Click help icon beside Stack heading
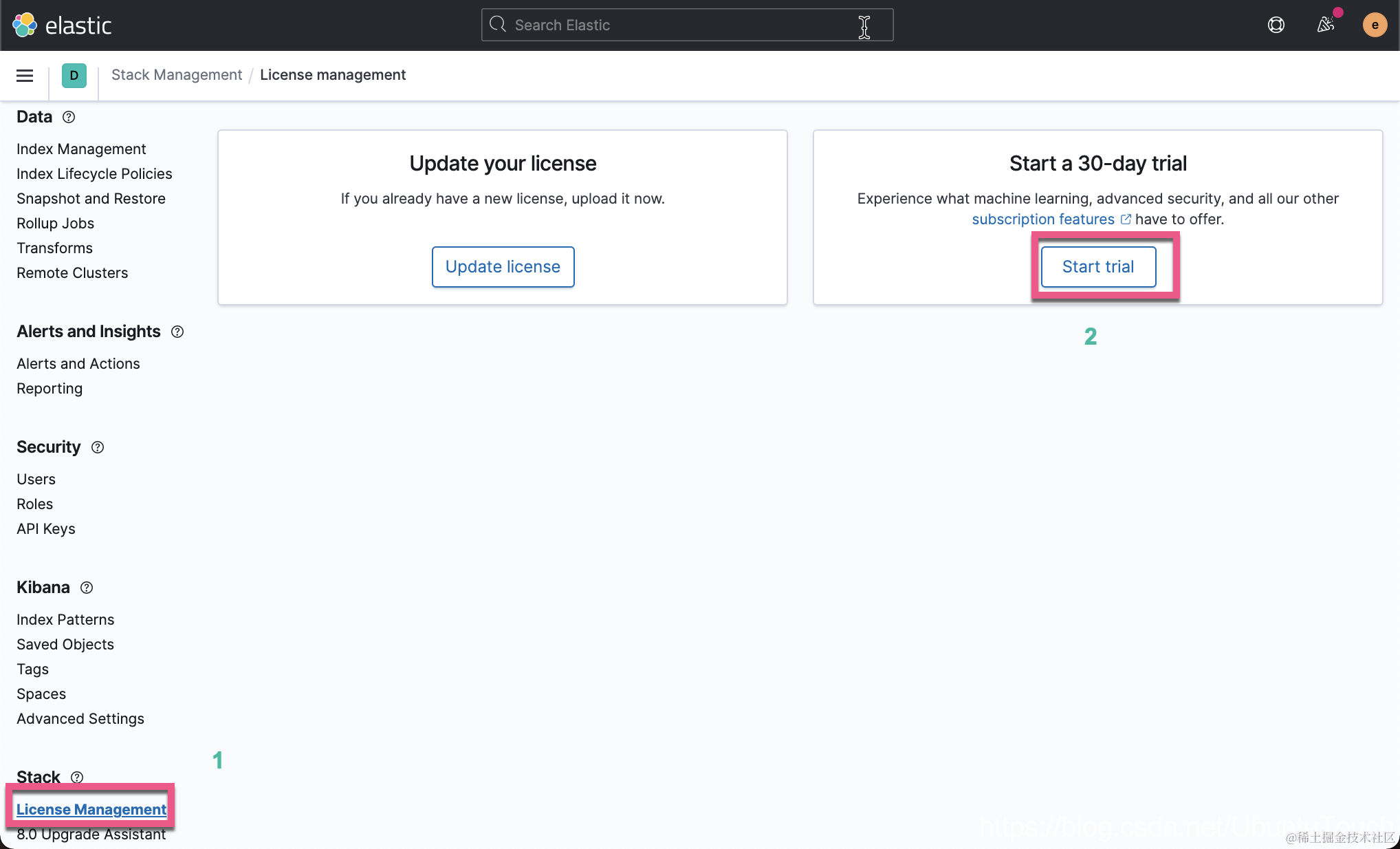1400x849 pixels. (x=77, y=777)
